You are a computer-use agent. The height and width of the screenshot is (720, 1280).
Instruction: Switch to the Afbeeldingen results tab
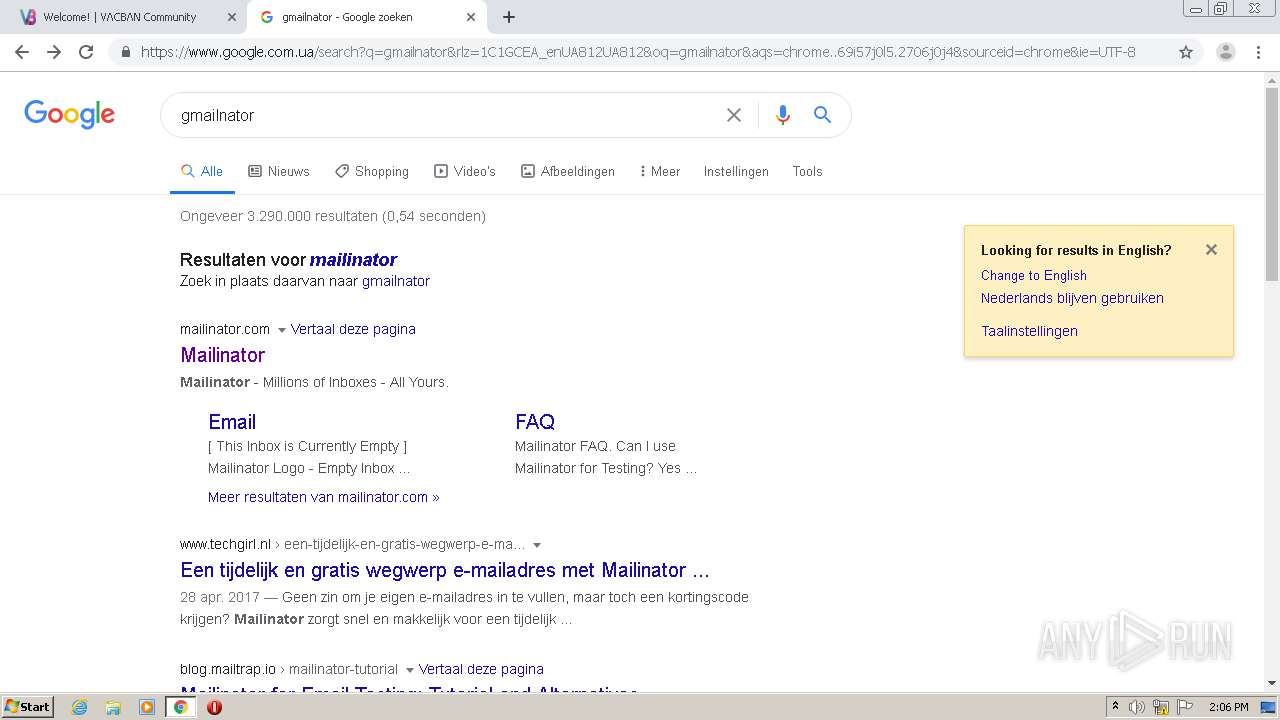[x=568, y=171]
